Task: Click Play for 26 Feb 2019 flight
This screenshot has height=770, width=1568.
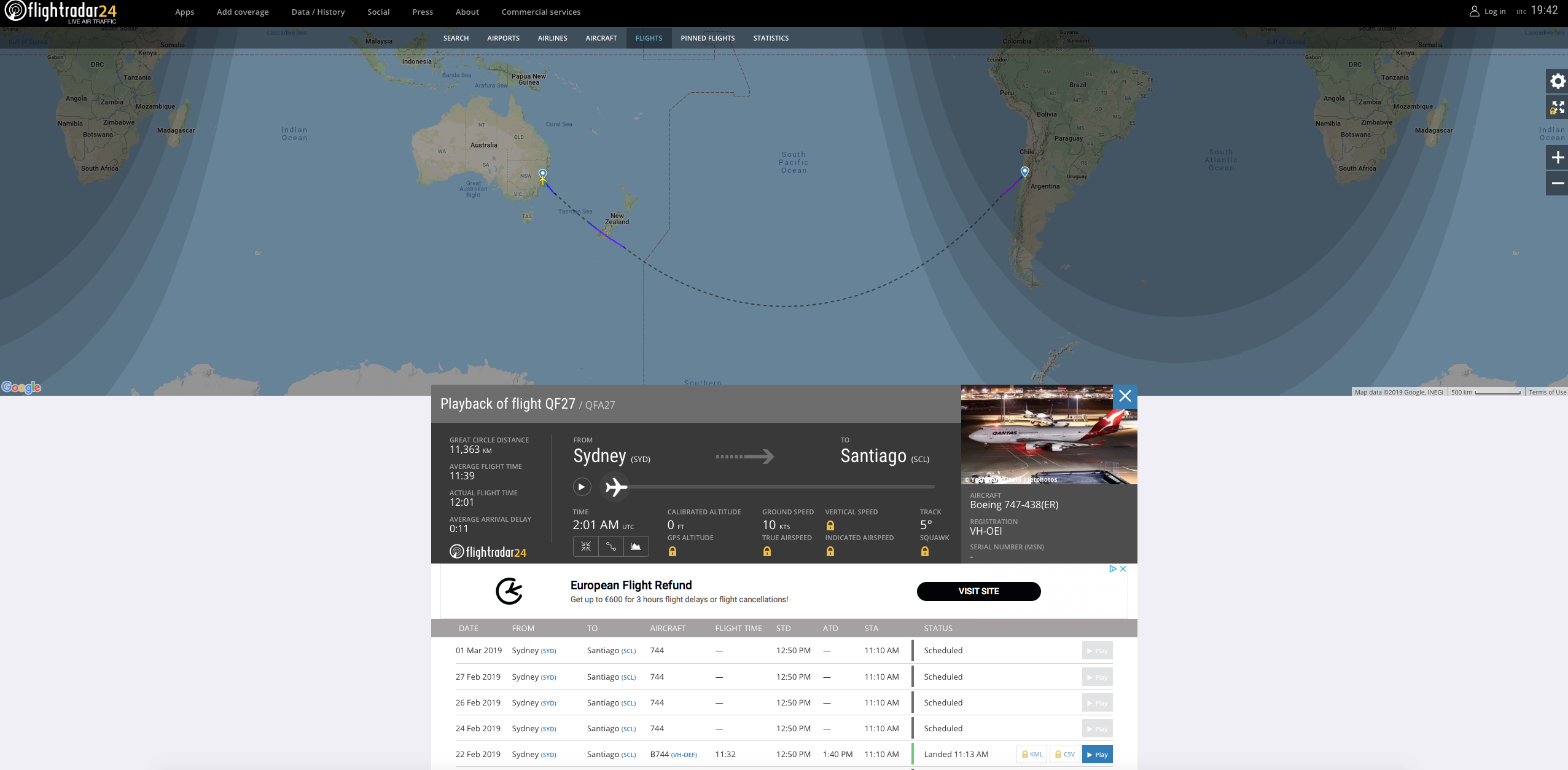Action: click(1097, 703)
